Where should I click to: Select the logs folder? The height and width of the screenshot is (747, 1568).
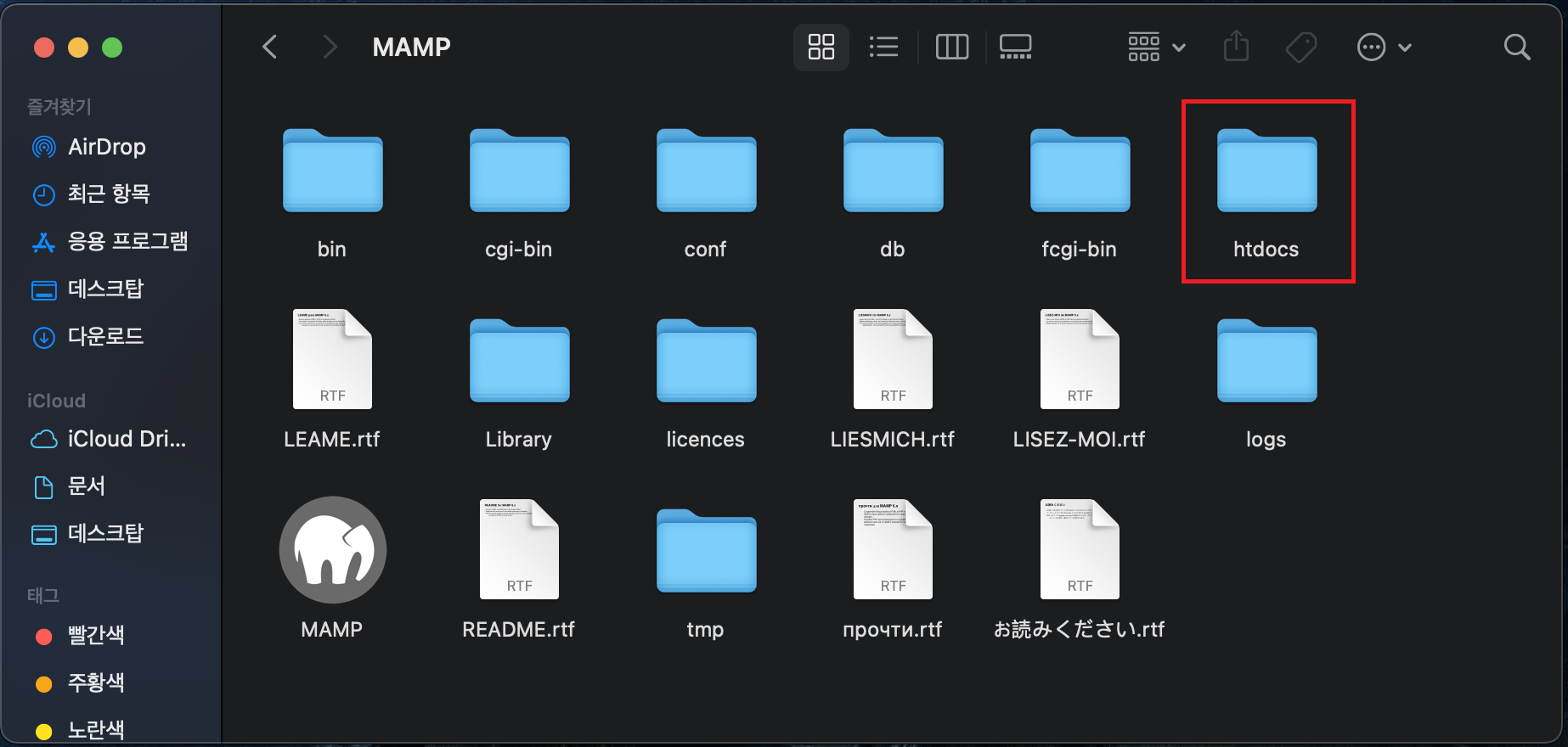1266,361
